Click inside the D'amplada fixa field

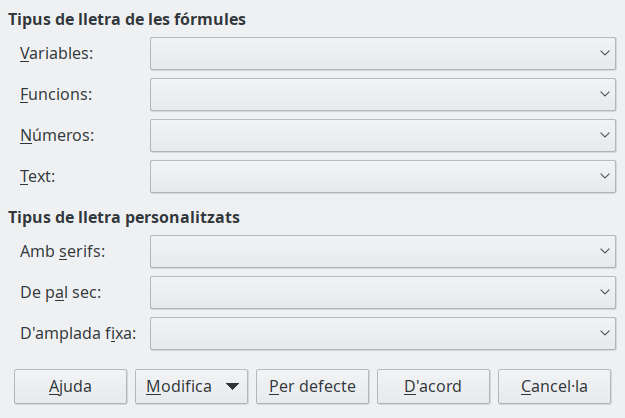372,333
